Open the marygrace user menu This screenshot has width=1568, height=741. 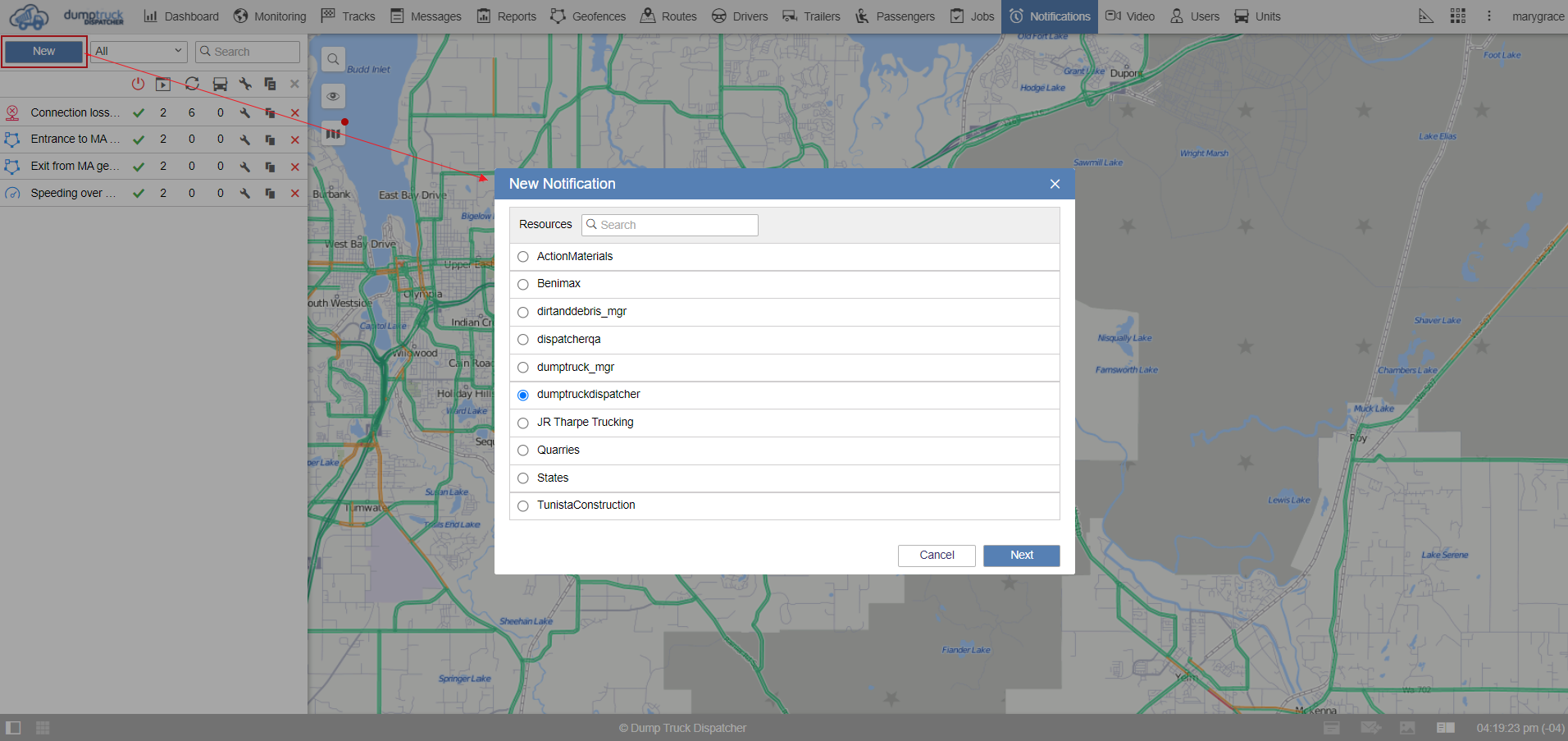[1538, 16]
